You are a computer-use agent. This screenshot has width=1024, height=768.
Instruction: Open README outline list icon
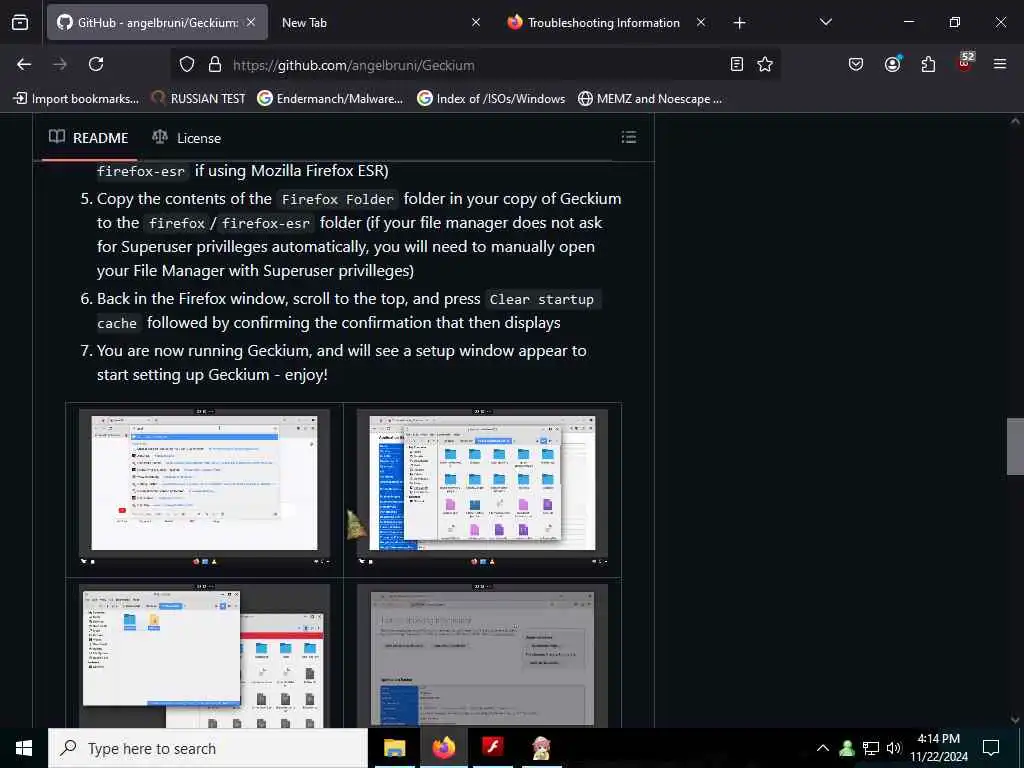[x=629, y=137]
